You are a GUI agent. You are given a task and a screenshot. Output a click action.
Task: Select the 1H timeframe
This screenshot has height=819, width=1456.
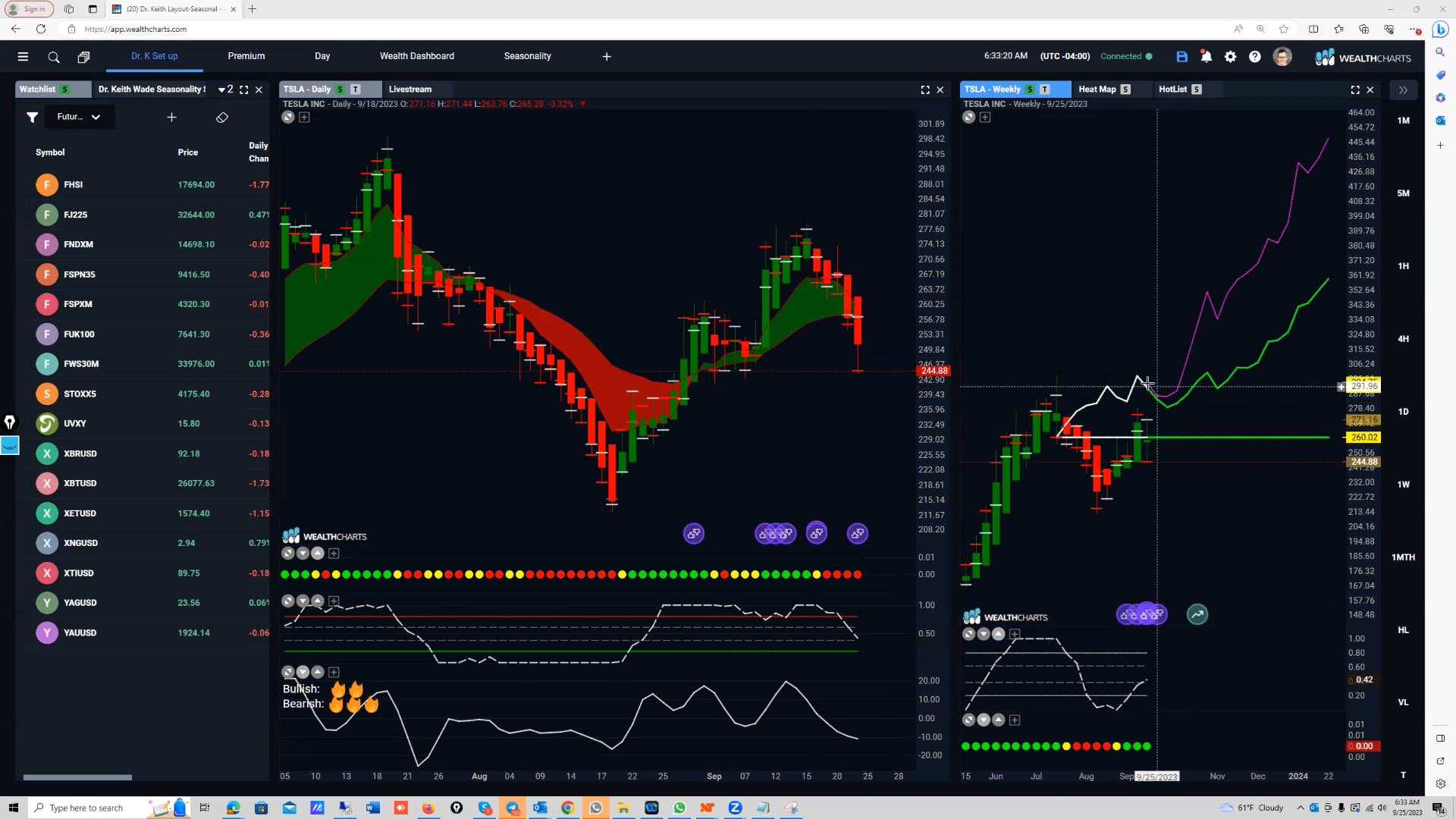click(x=1403, y=266)
